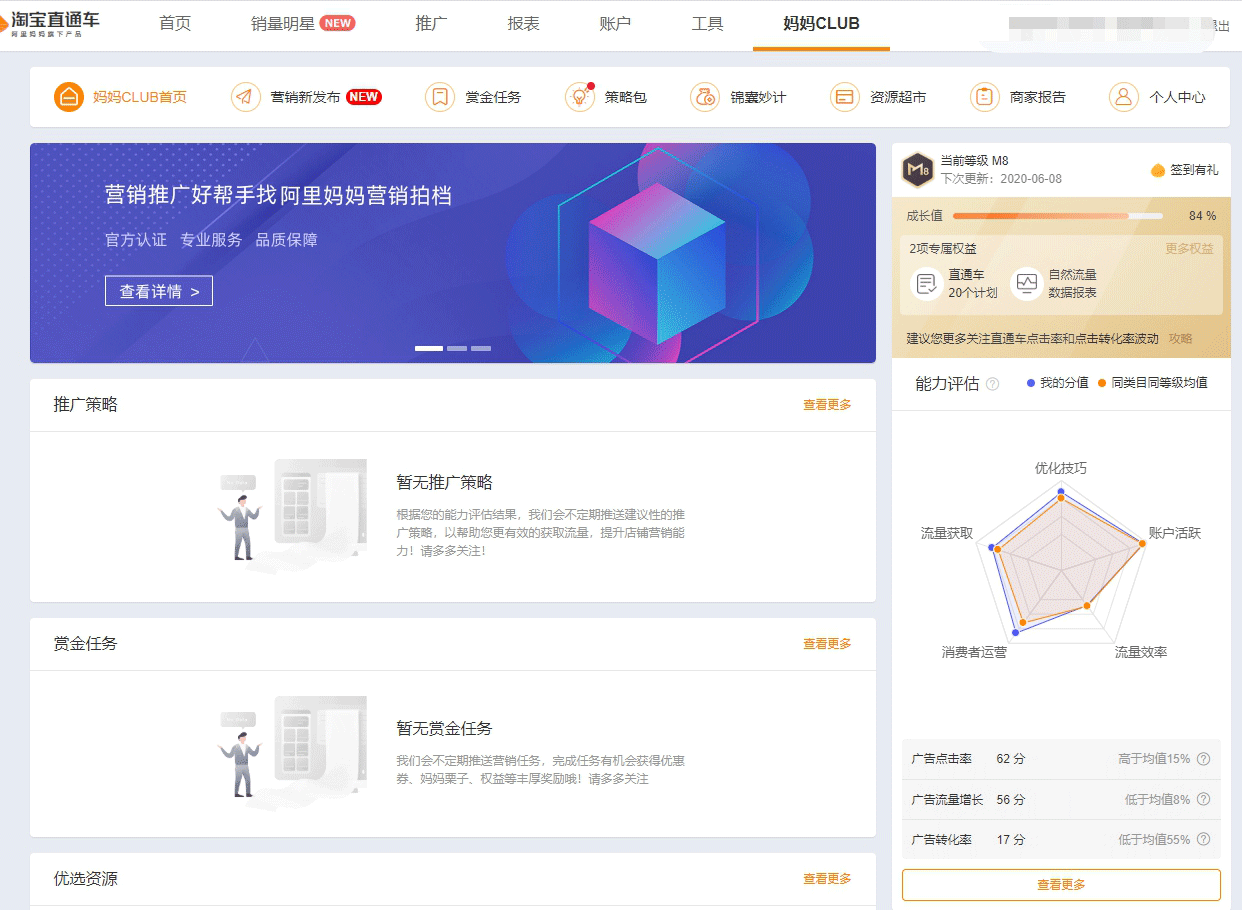This screenshot has height=910, width=1242.
Task: Click help icon beside 能力评估
Action: coord(992,384)
